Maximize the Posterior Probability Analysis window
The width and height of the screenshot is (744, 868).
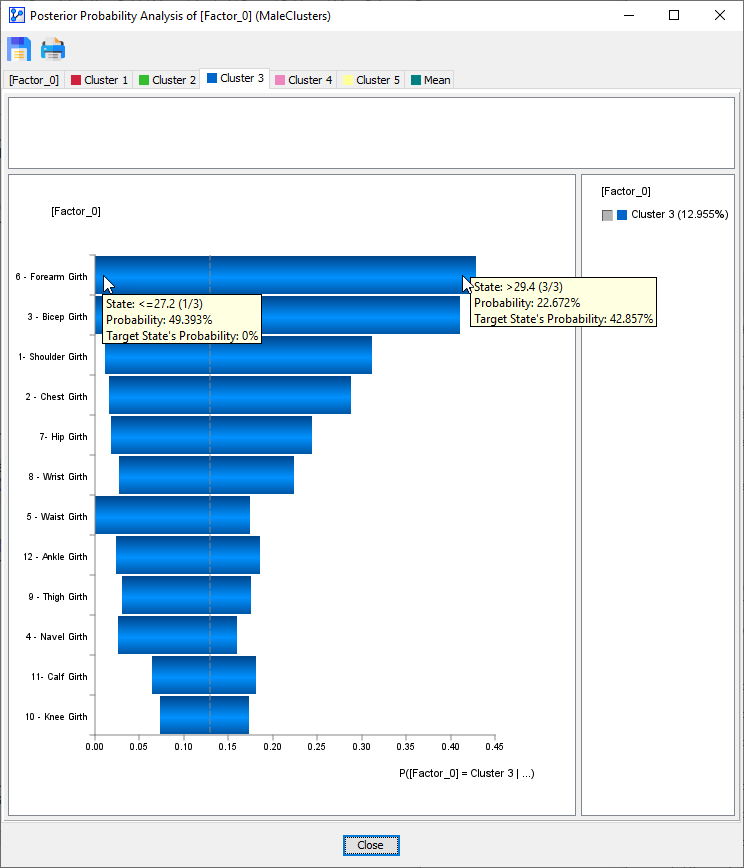click(674, 16)
